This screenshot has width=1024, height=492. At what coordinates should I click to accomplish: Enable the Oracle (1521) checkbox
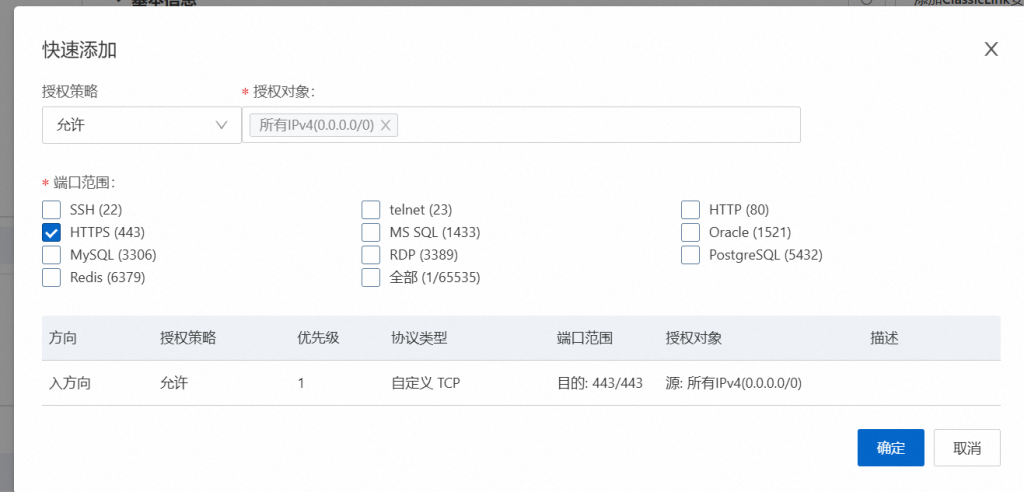point(690,232)
